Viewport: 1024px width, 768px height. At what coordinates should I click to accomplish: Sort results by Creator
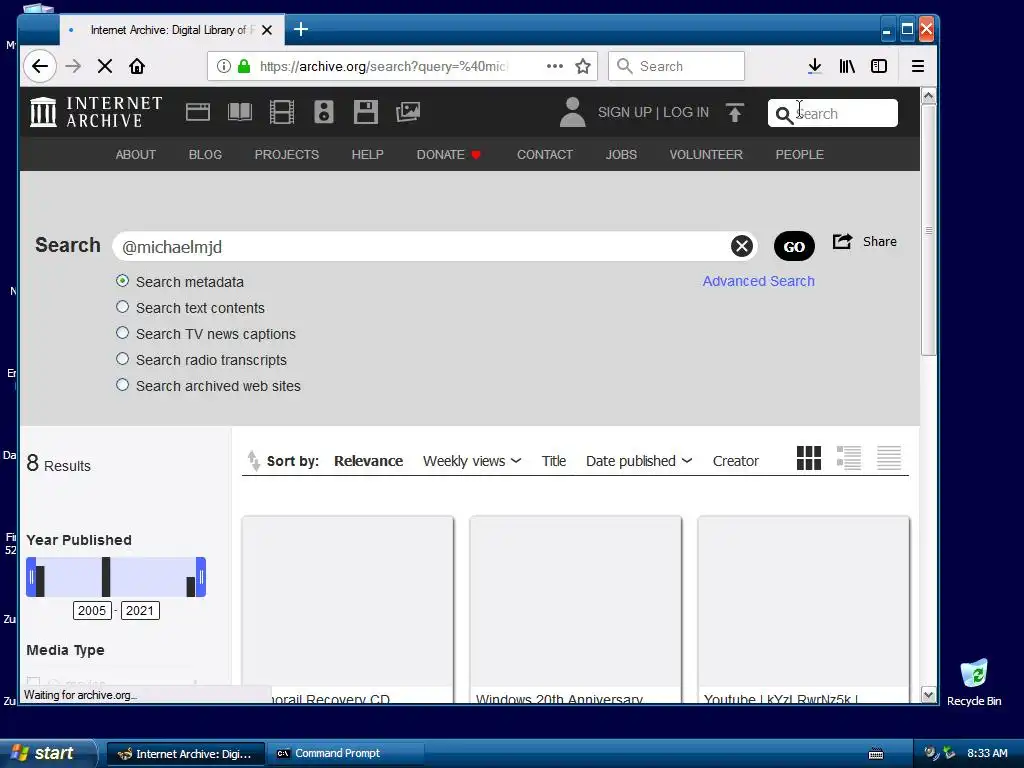(x=735, y=461)
